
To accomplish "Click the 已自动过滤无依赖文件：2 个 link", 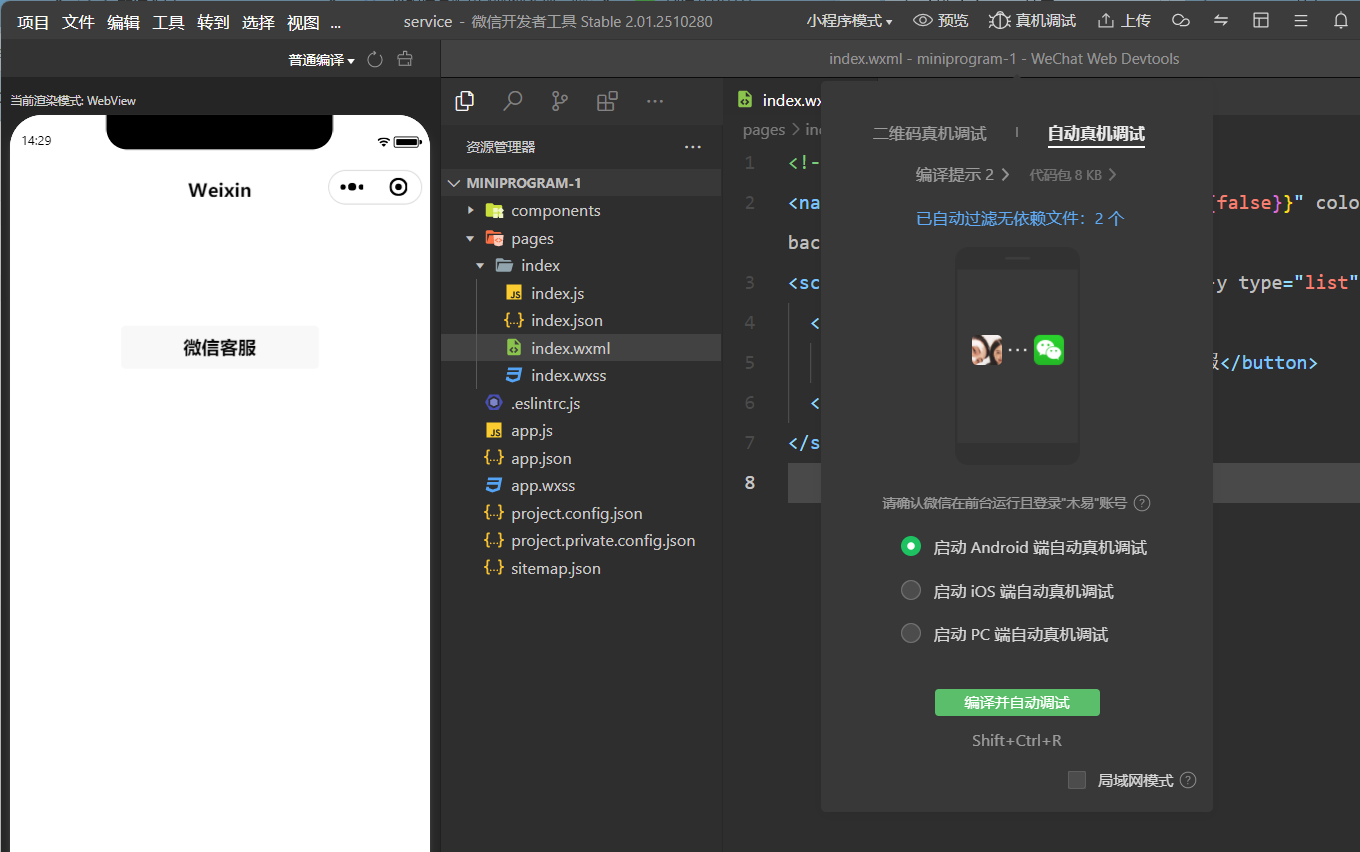I will (x=1020, y=218).
